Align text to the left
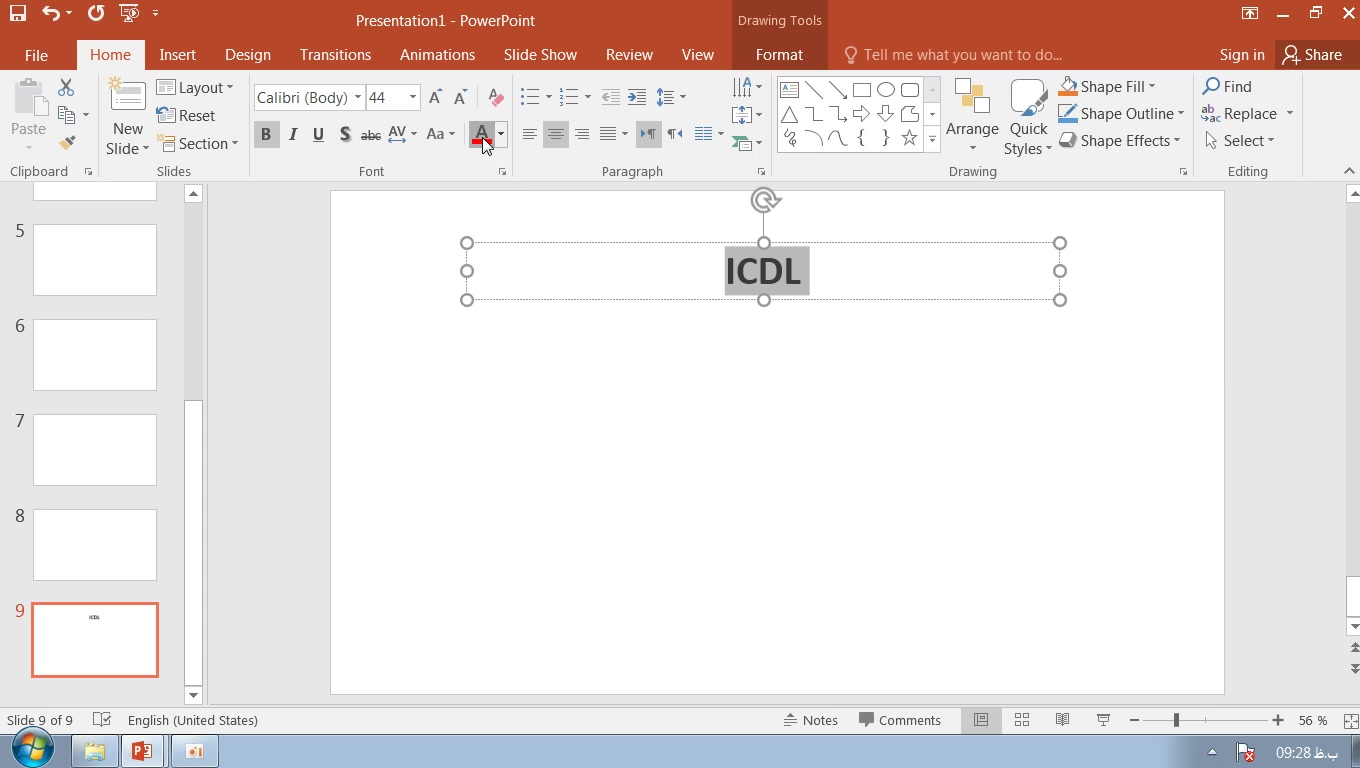 [x=529, y=134]
